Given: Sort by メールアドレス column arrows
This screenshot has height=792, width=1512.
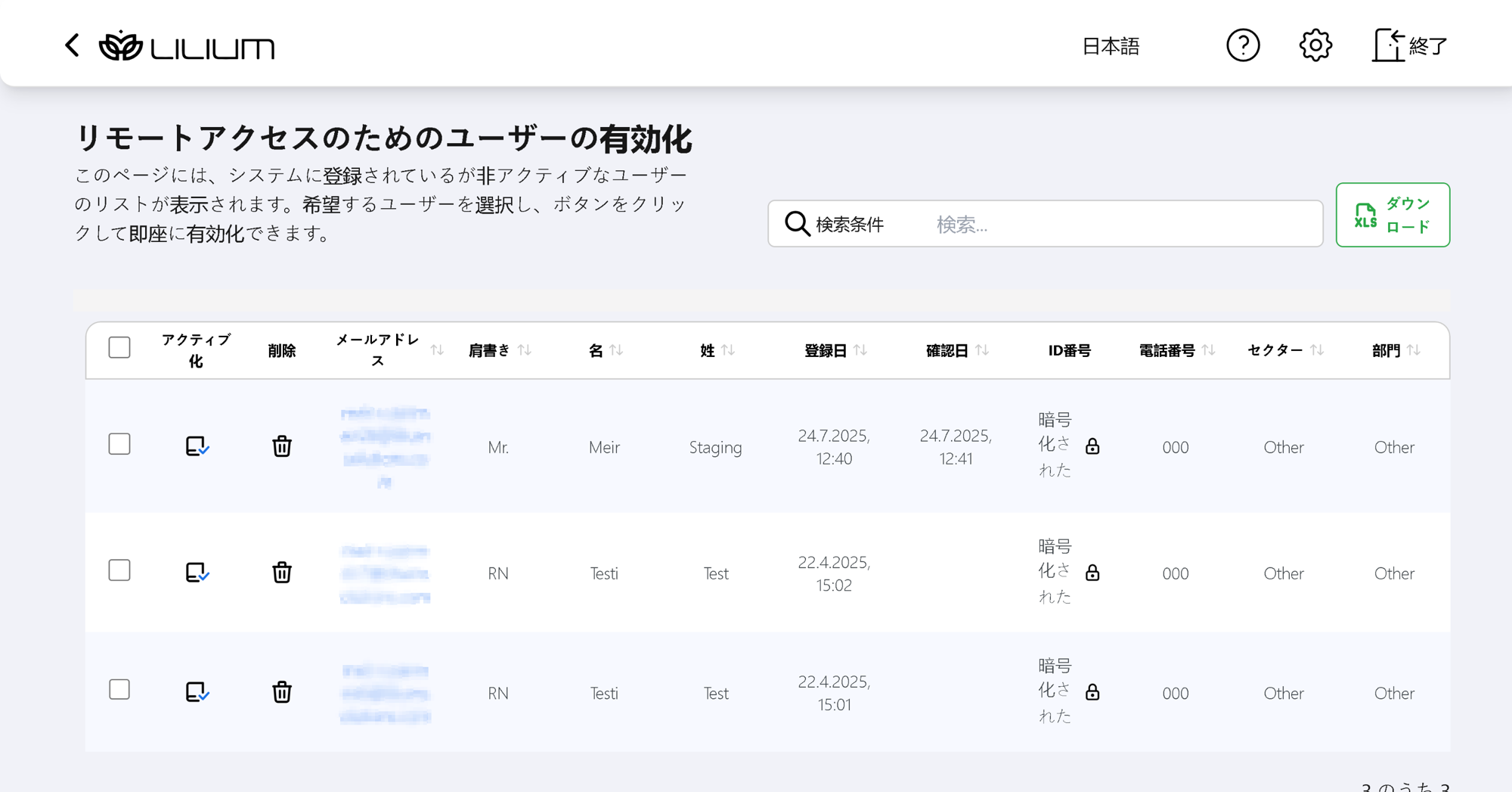Looking at the screenshot, I should tap(437, 350).
